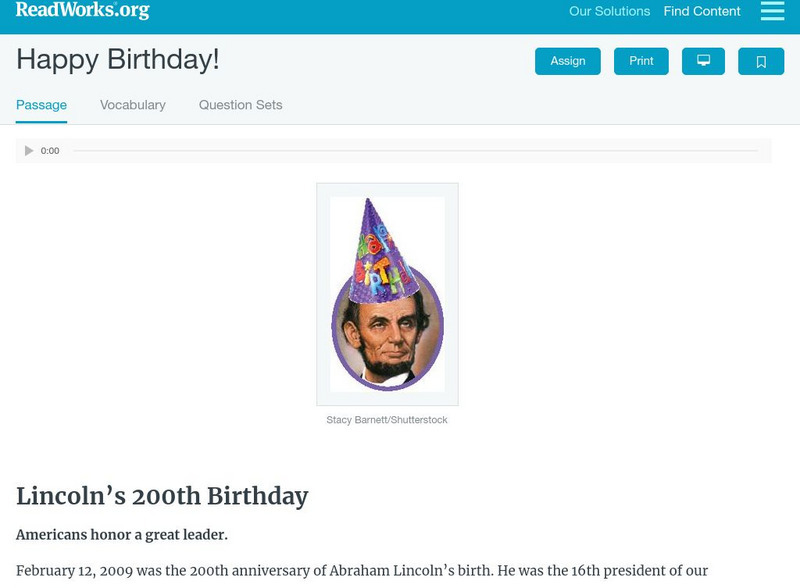Click the Print button
The image size is (800, 588).
(x=641, y=61)
